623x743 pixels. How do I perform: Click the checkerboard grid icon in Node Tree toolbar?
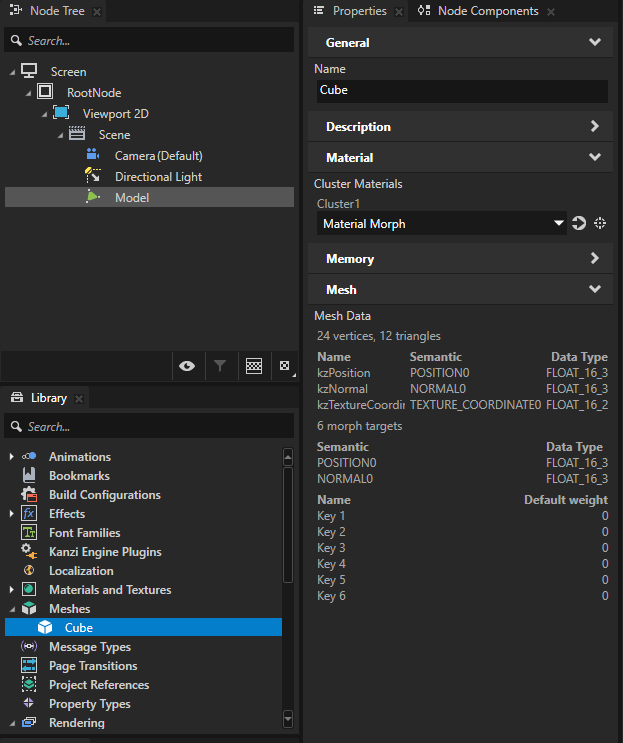(254, 367)
